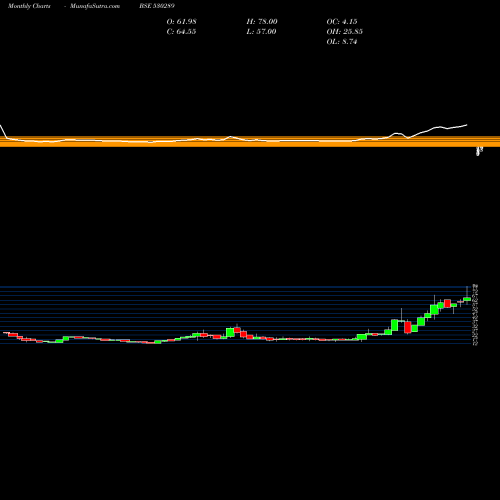Select the high value 'H: 78.00'

pos(262,22)
